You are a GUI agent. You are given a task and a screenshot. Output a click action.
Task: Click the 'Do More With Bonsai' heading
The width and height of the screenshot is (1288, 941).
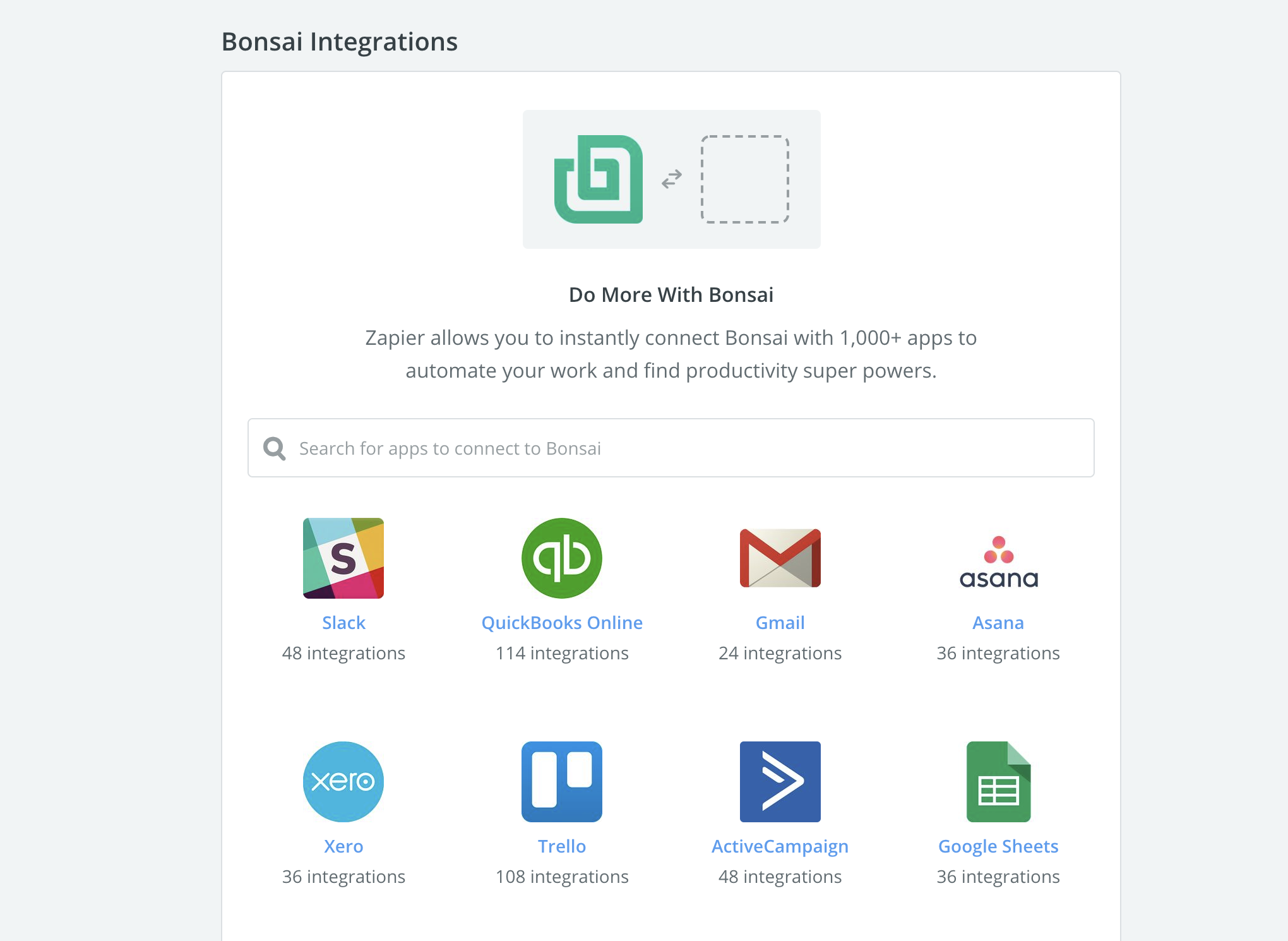tap(671, 295)
